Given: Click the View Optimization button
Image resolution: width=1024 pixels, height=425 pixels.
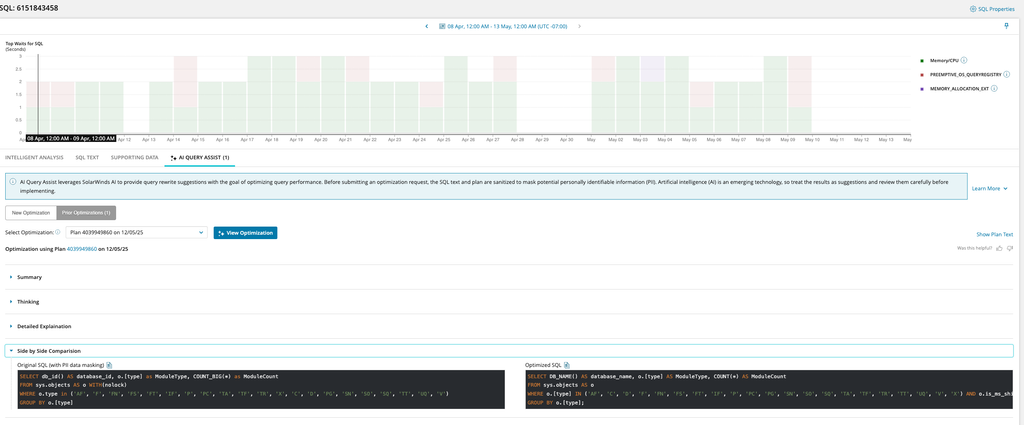Looking at the screenshot, I should (x=245, y=232).
